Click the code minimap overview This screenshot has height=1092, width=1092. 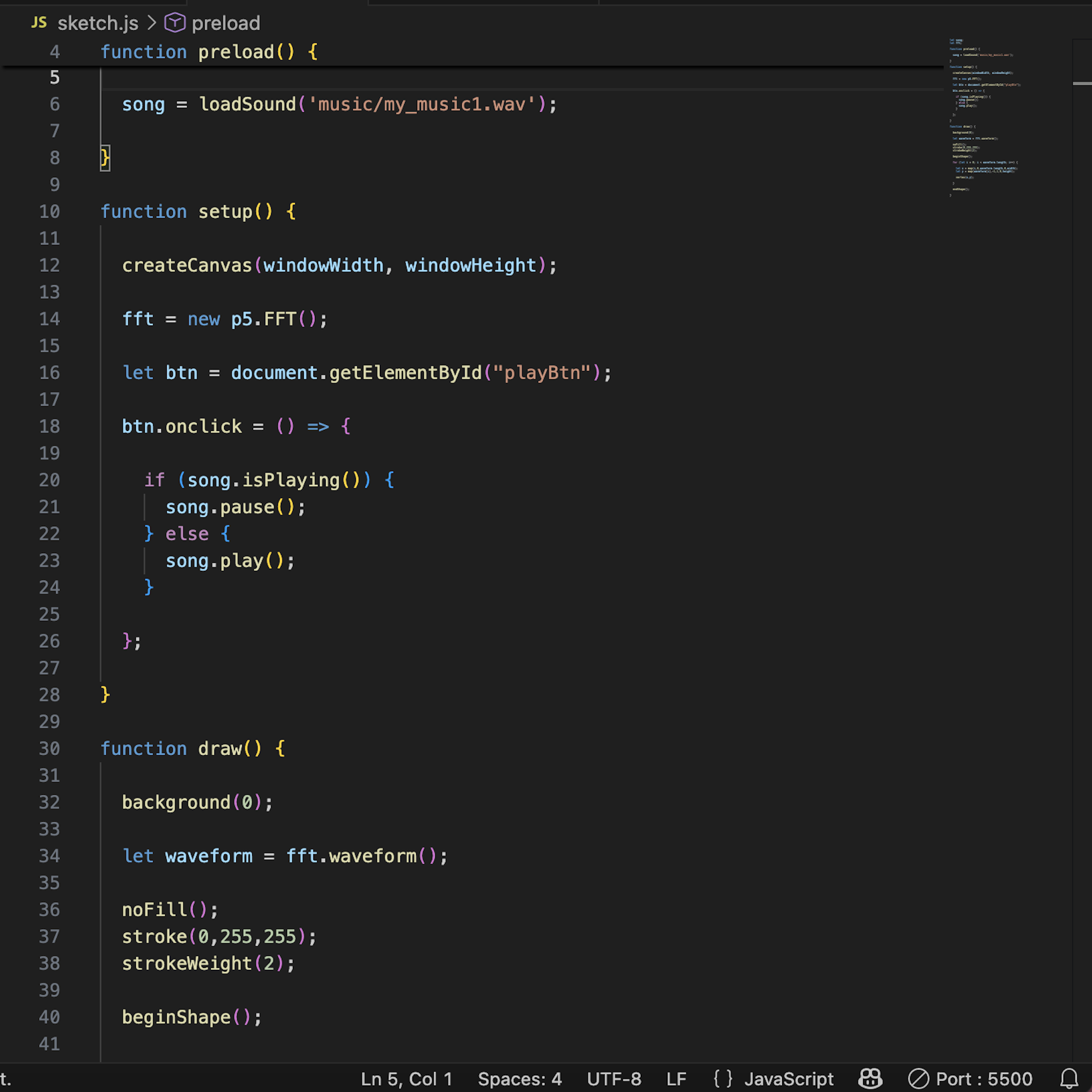pyautogui.click(x=986, y=118)
